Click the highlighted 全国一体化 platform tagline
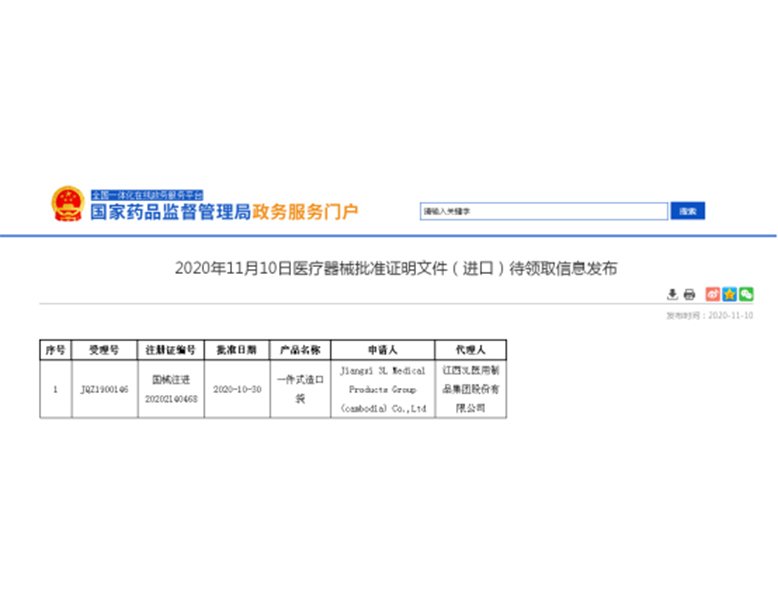The image size is (778, 613). [x=147, y=194]
